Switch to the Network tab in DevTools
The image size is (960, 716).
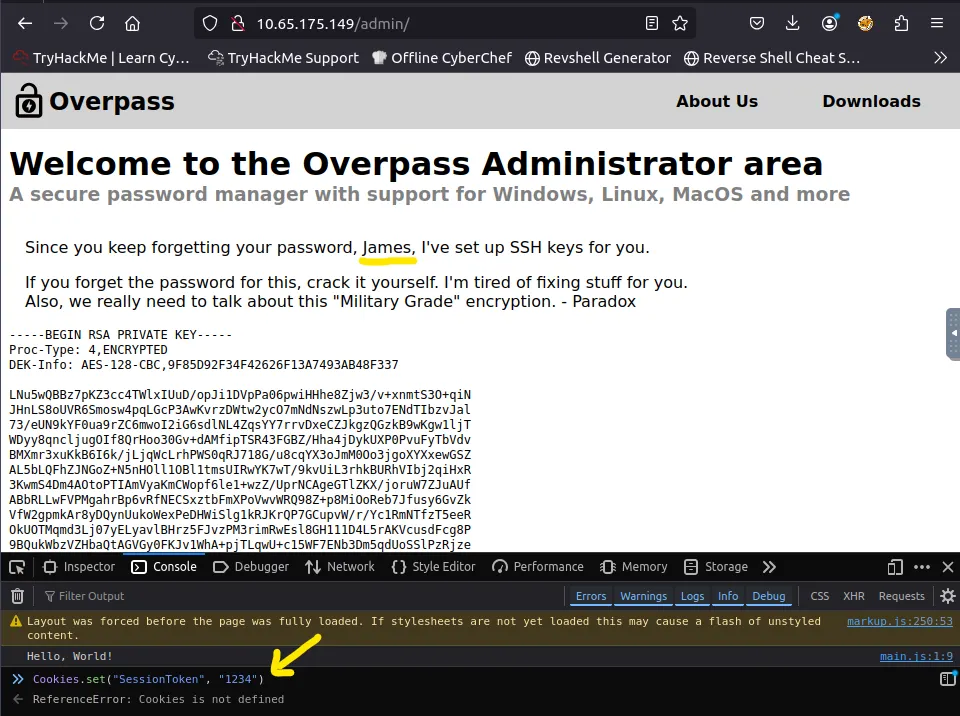(340, 567)
